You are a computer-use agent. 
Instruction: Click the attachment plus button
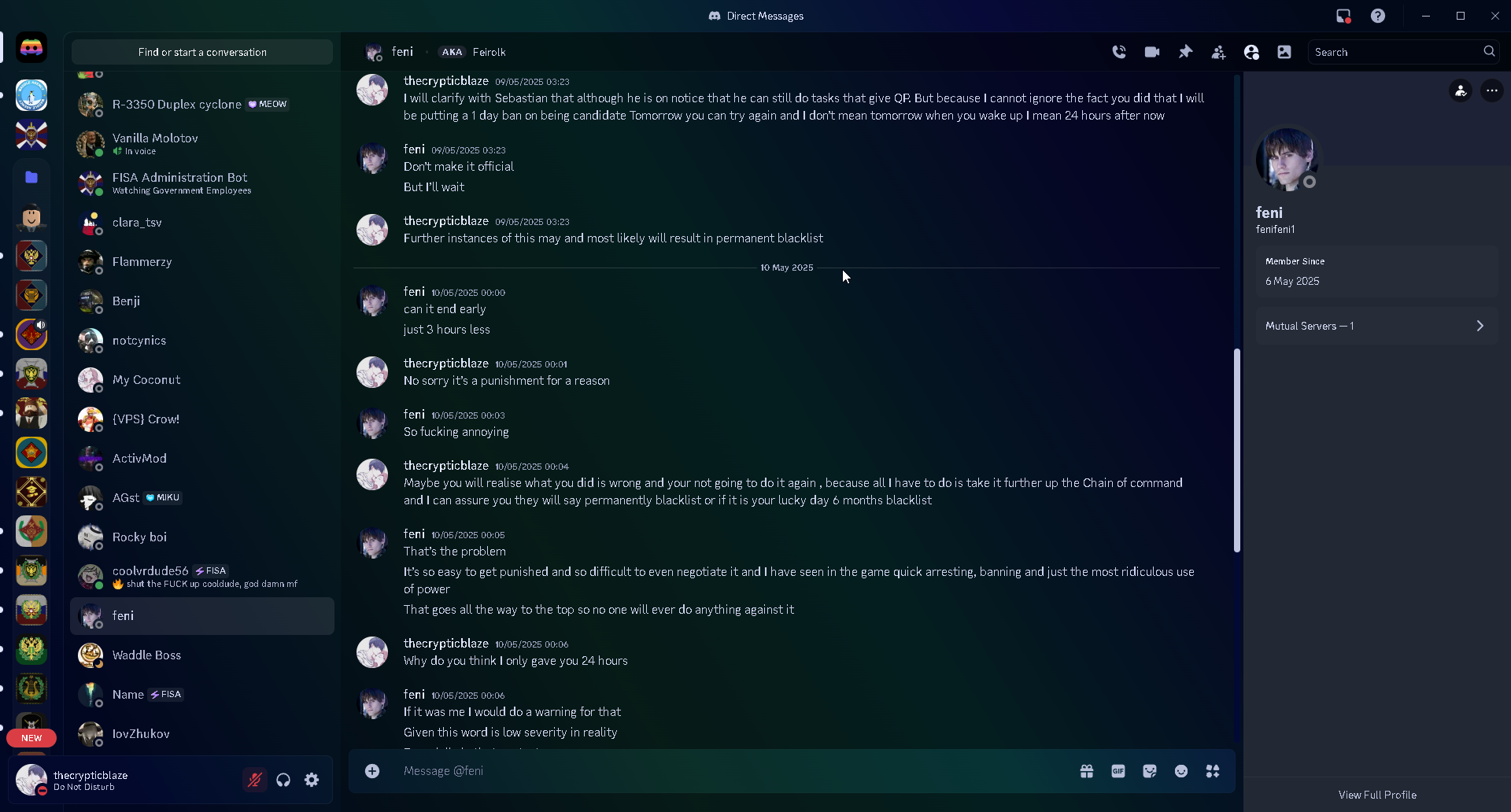coord(372,771)
